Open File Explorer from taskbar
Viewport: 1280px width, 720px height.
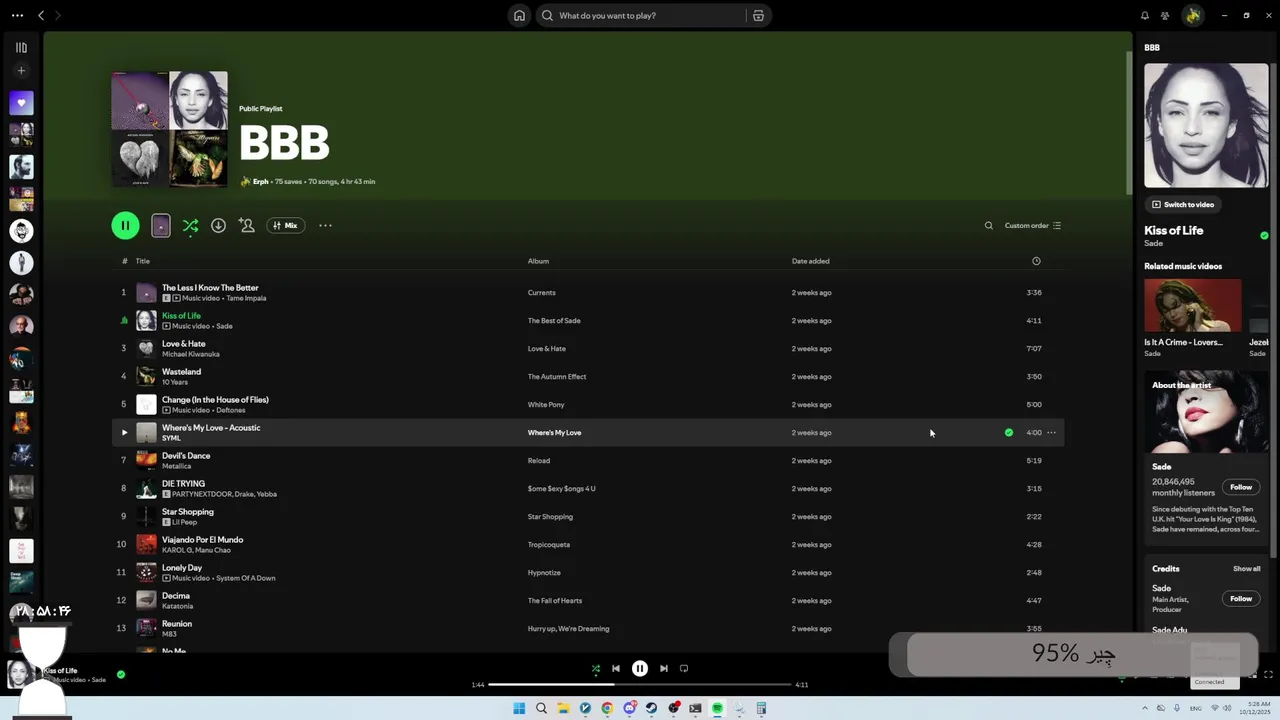point(563,708)
